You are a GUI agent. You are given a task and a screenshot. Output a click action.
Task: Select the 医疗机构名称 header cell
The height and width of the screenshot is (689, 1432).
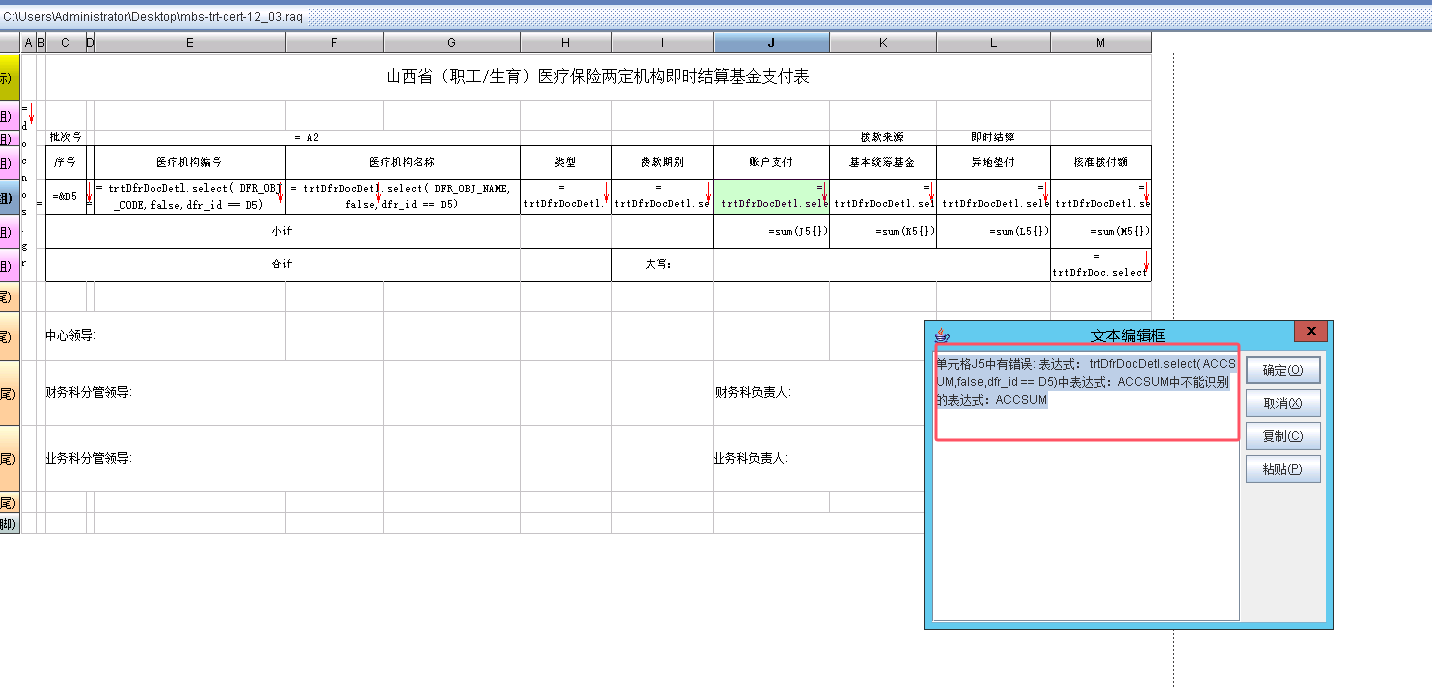403,162
